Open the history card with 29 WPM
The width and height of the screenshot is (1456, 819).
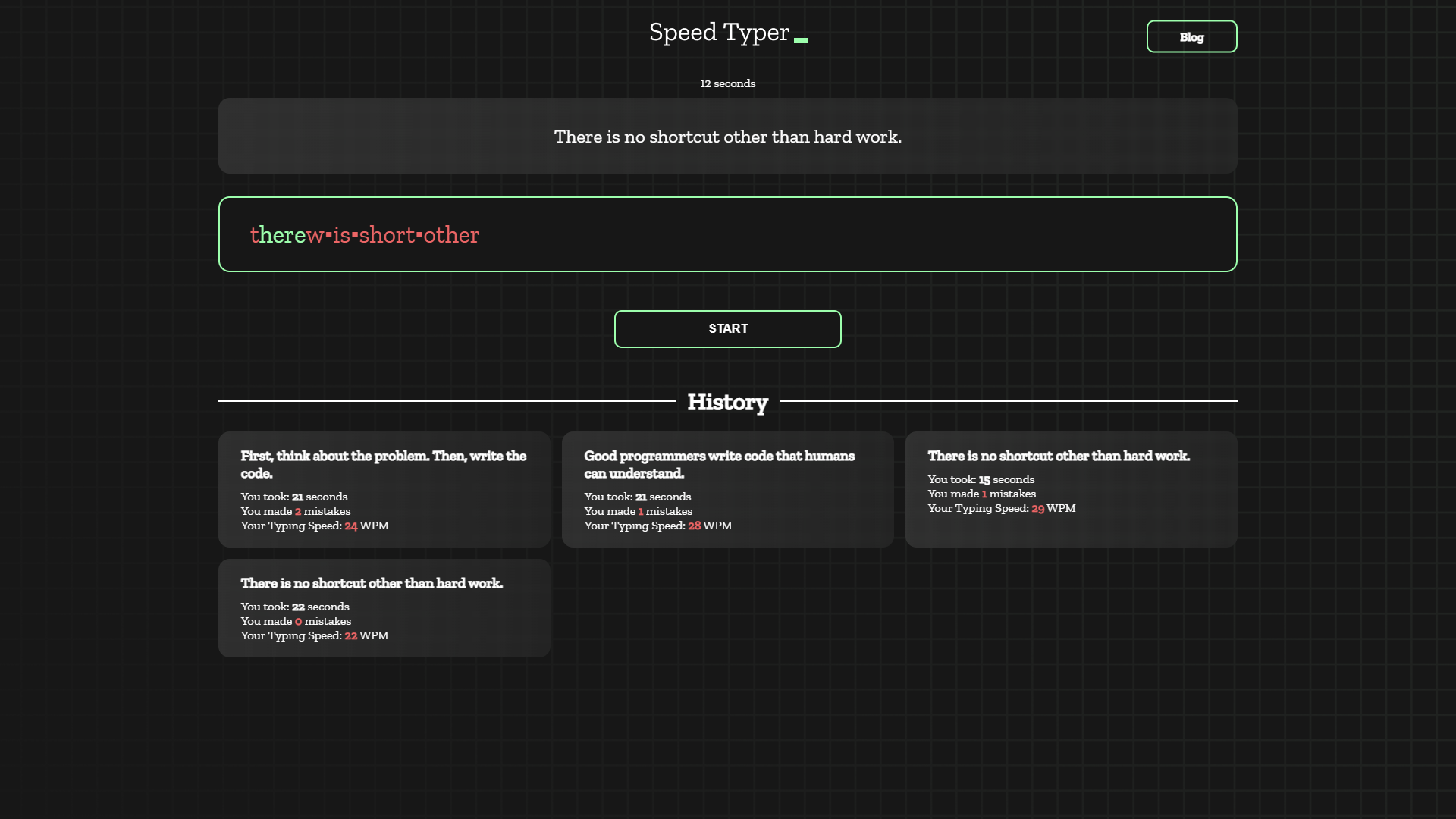point(1071,489)
